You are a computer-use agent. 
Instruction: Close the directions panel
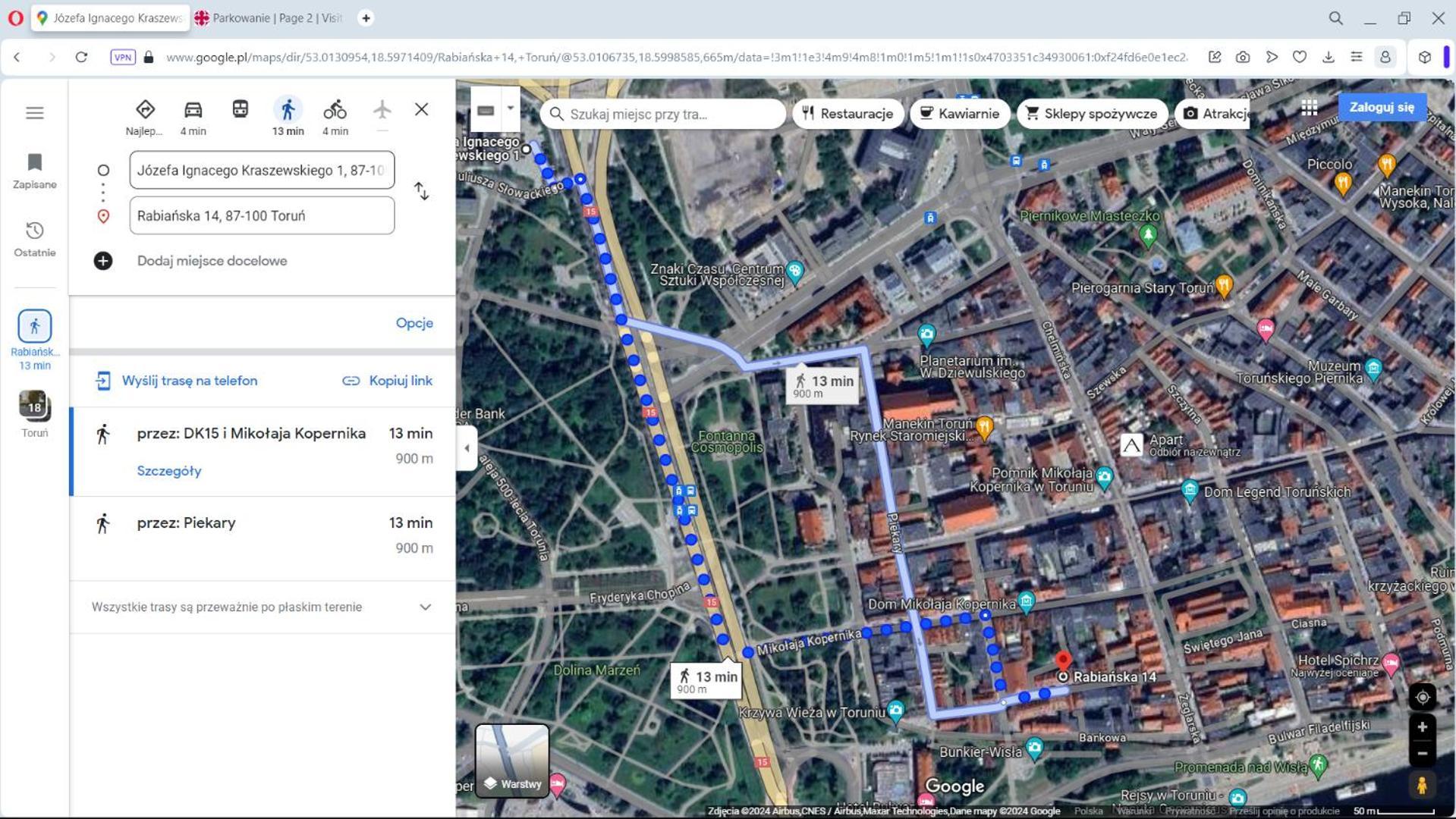(x=422, y=109)
